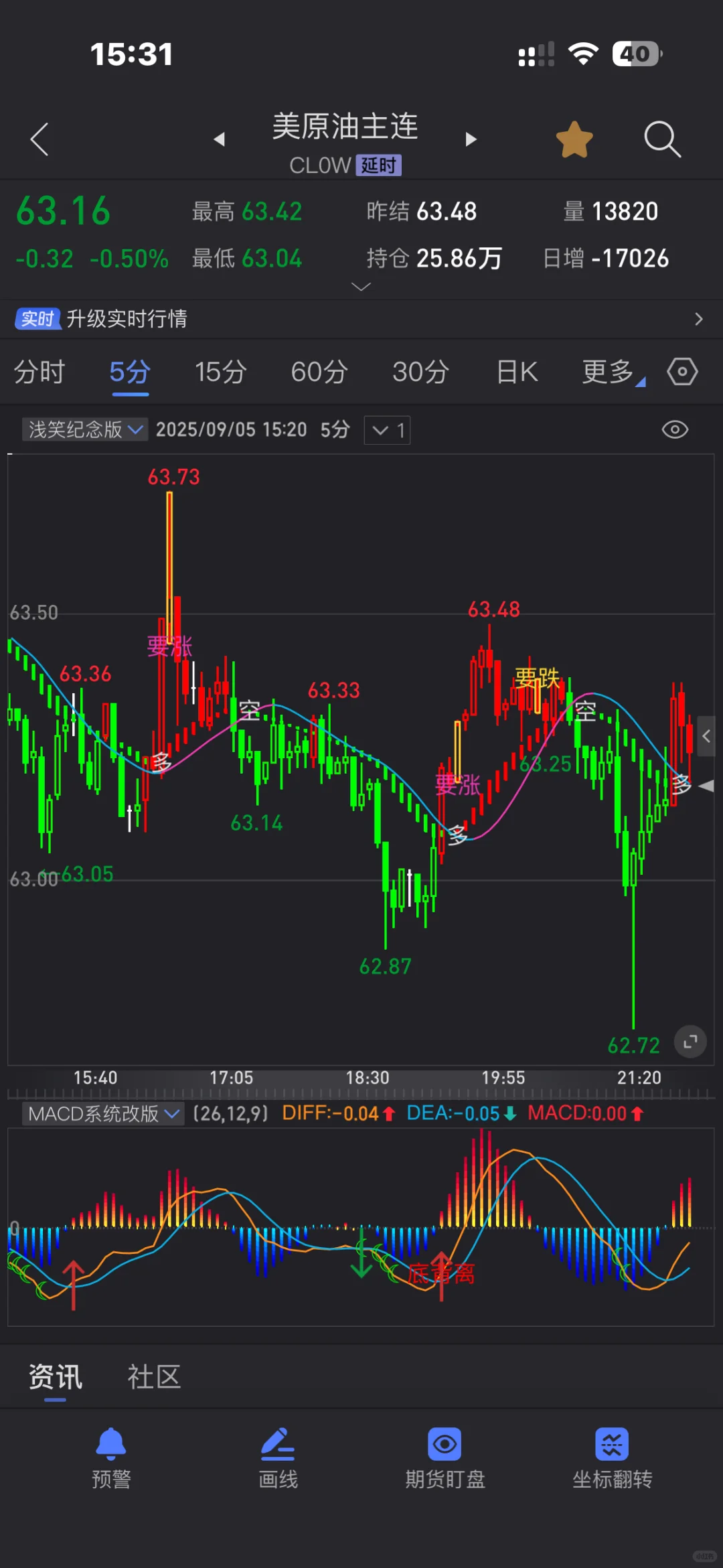Viewport: 723px width, 1568px height.
Task: Expand side panel with left chevron tab
Action: [706, 736]
